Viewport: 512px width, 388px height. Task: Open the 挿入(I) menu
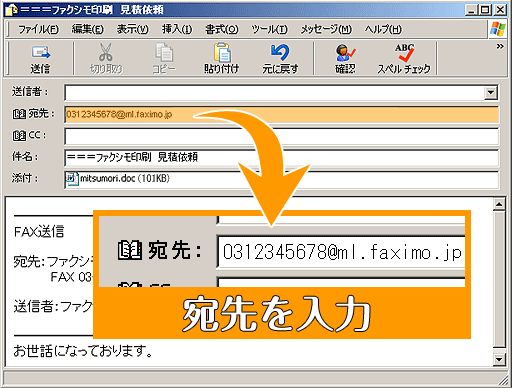[177, 29]
